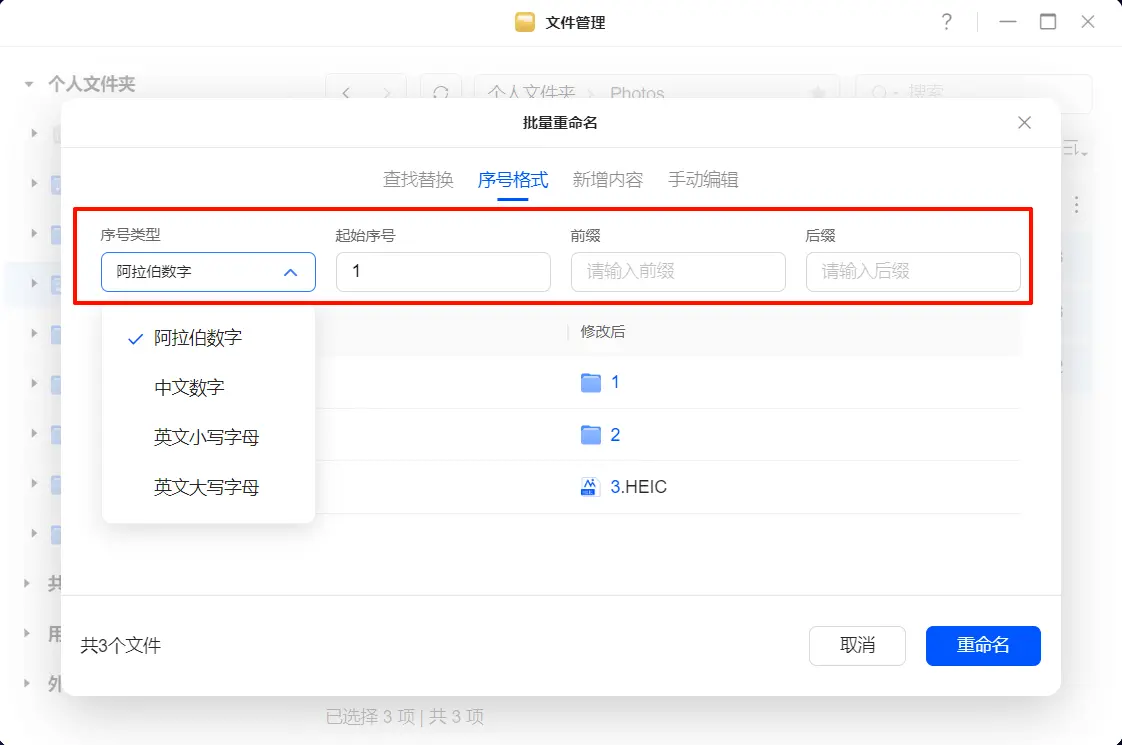Open the 新增内容 tab
The height and width of the screenshot is (745, 1122).
click(x=607, y=180)
